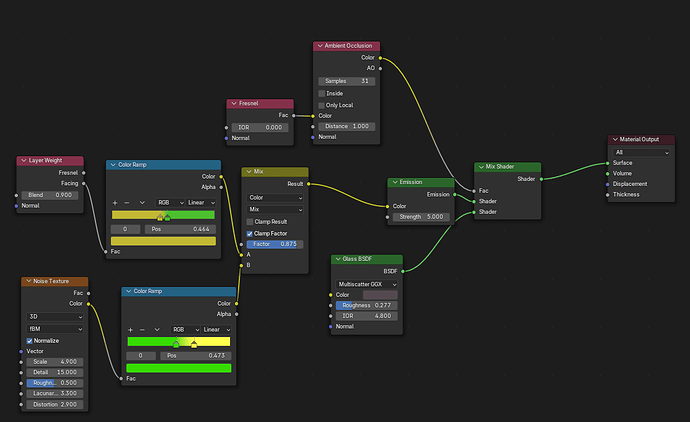The width and height of the screenshot is (690, 422).
Task: Open Glass BSDF distribution dropdown Multiscatter GGX
Action: coord(367,284)
